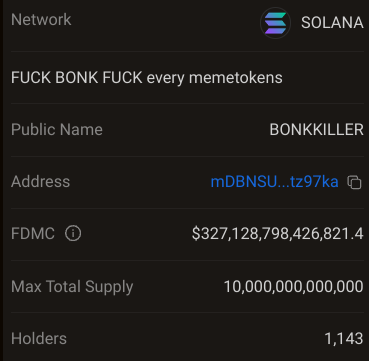Viewport: 369px width, 361px height.
Task: Click the word BONK in the description
Action: pos(77,78)
